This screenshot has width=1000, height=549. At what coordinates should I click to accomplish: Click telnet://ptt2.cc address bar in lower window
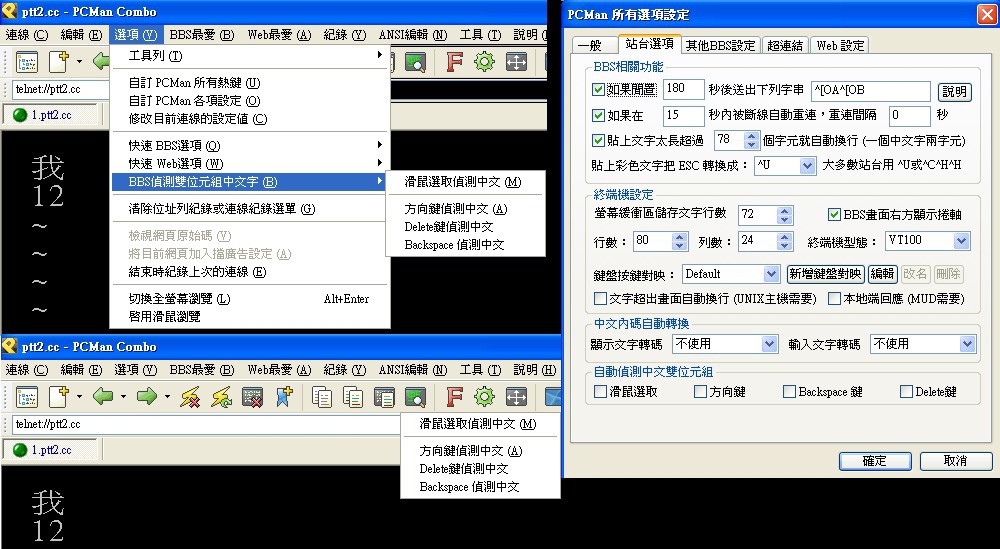tap(206, 424)
